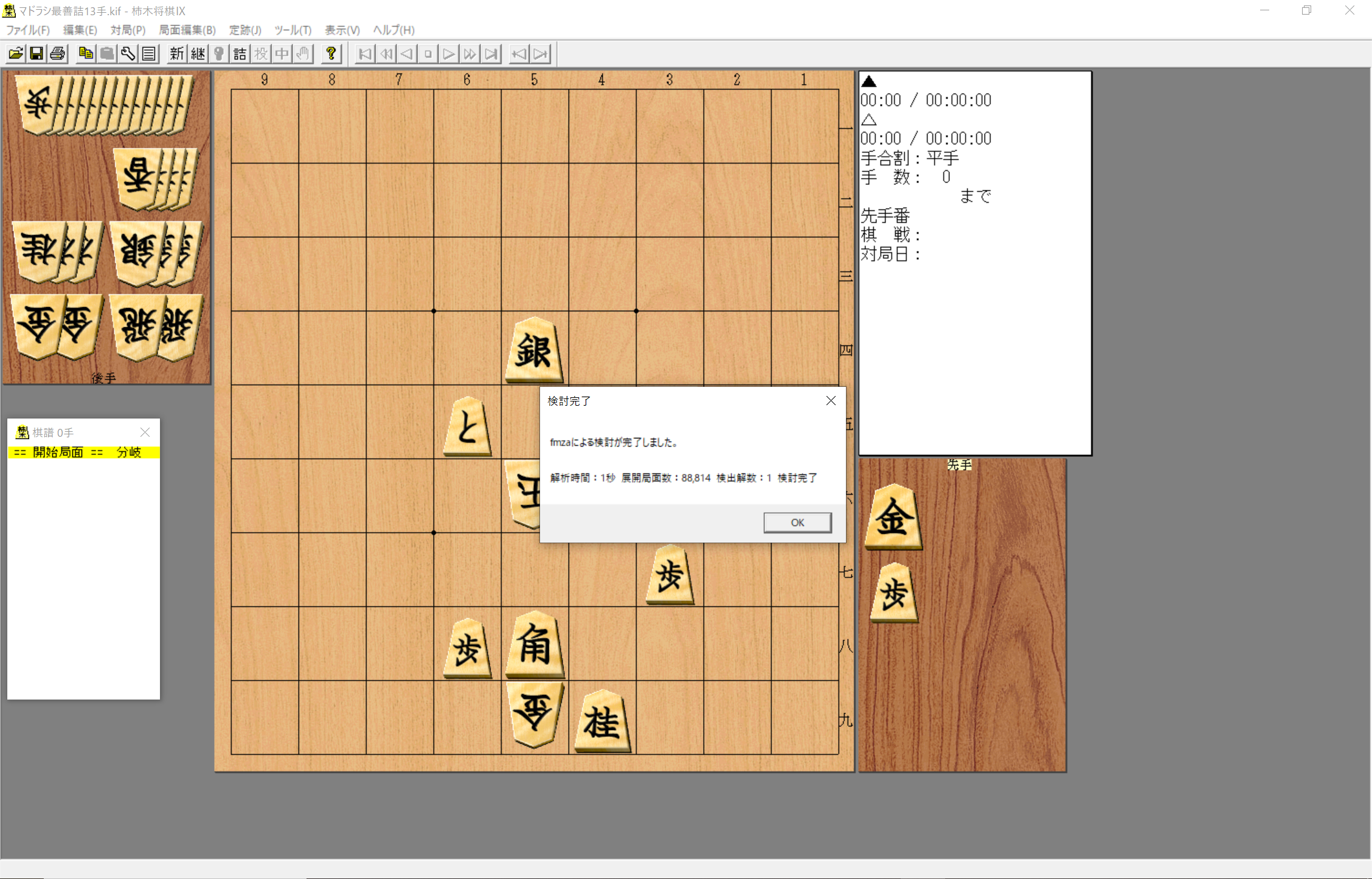1372x879 pixels.
Task: Jump to the first move button
Action: [365, 54]
